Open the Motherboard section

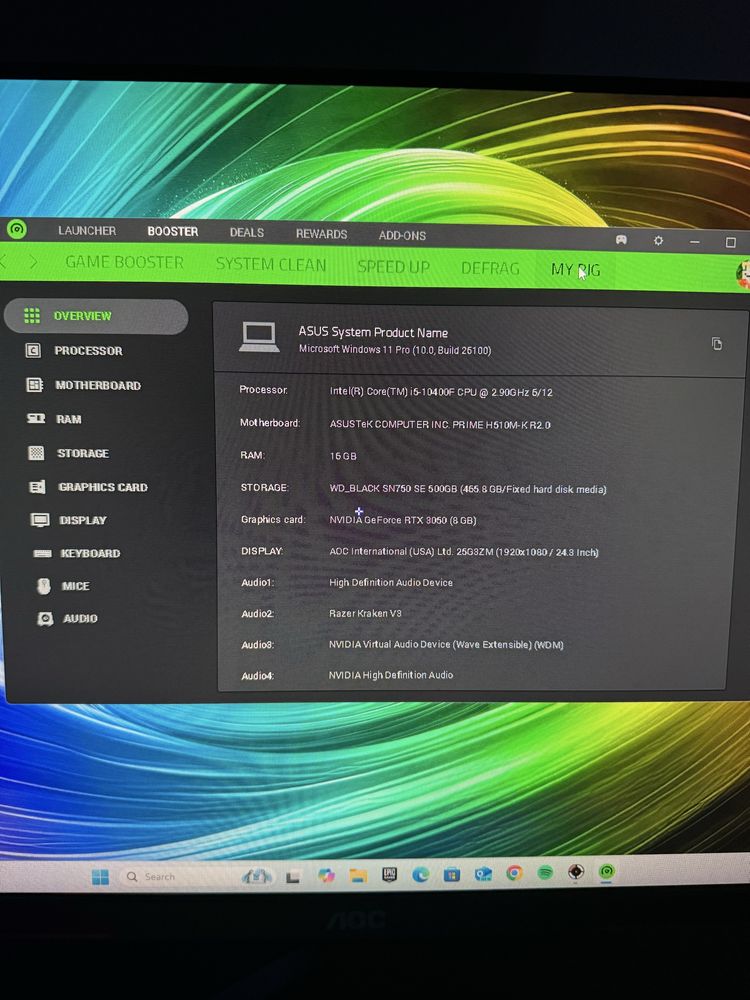point(84,385)
